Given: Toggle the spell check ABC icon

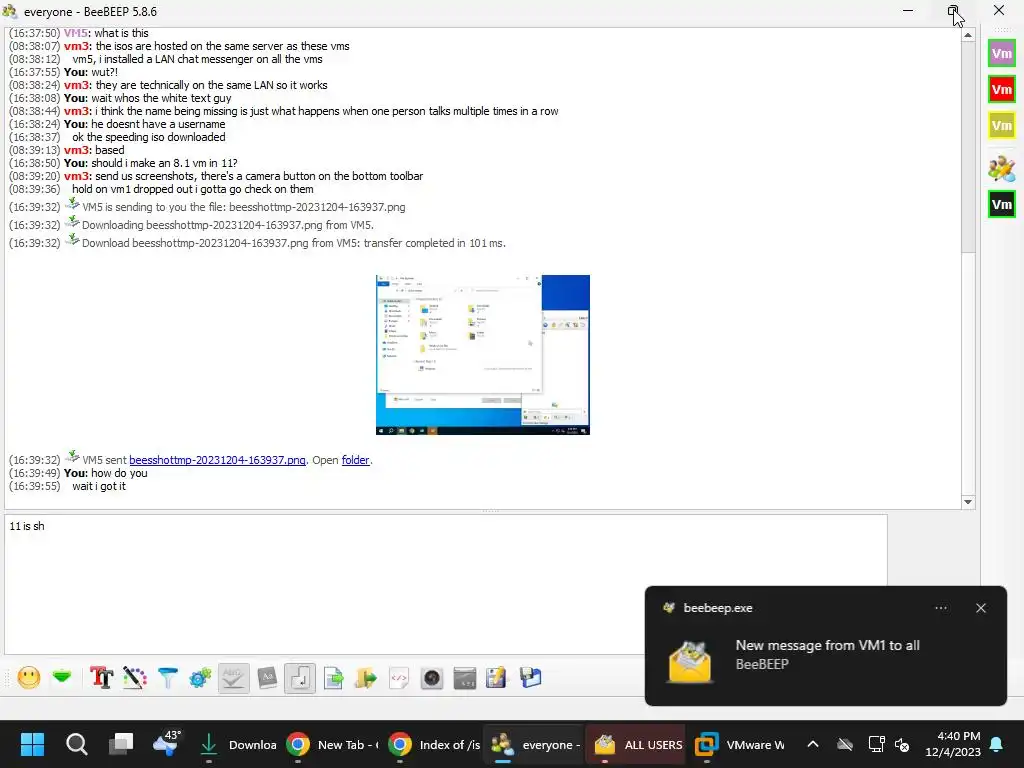Looking at the screenshot, I should pos(233,678).
